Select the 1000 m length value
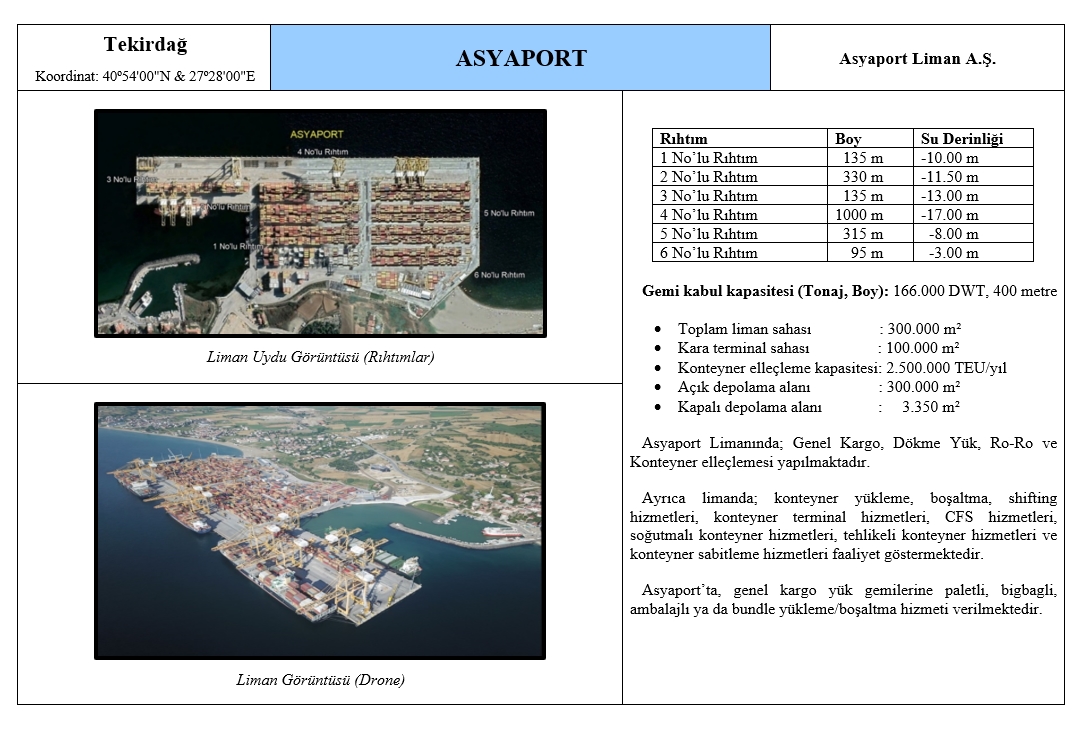 (x=859, y=215)
